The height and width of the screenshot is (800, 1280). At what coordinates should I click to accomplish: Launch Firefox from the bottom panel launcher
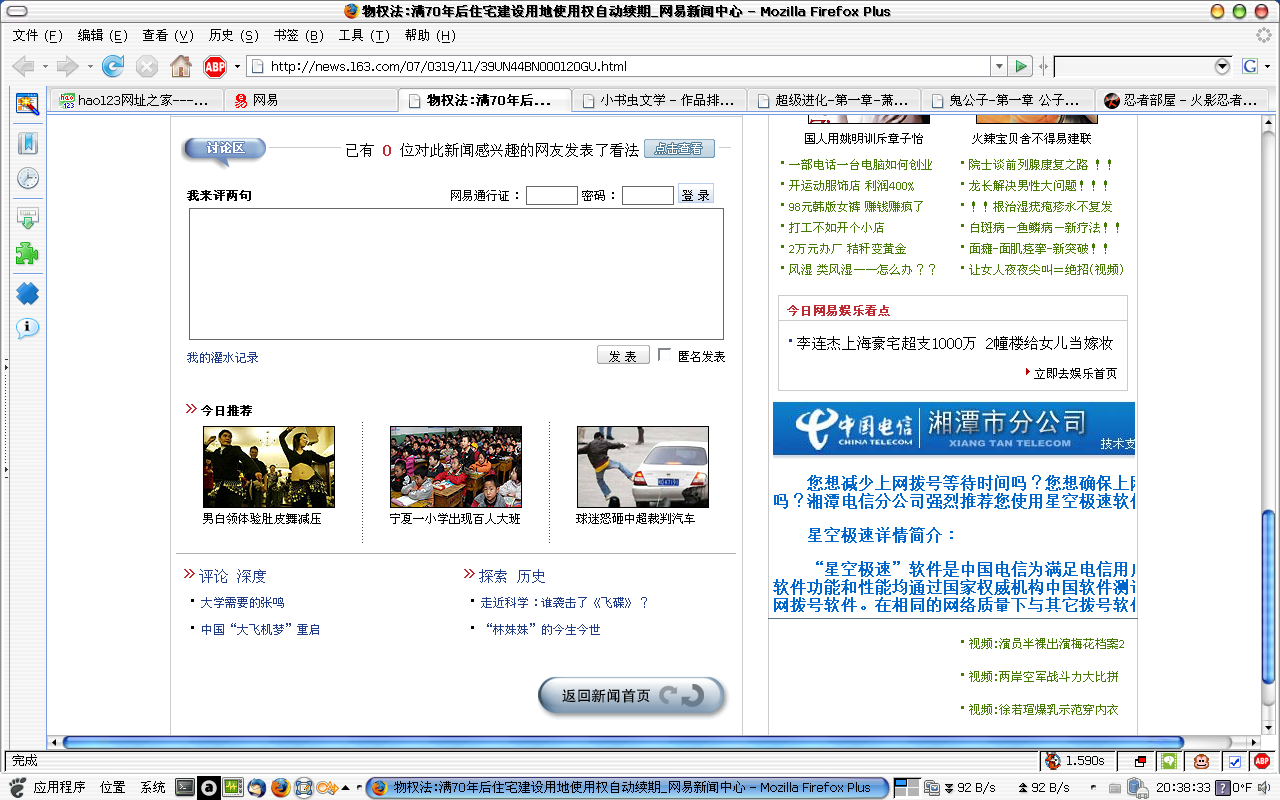pos(281,787)
